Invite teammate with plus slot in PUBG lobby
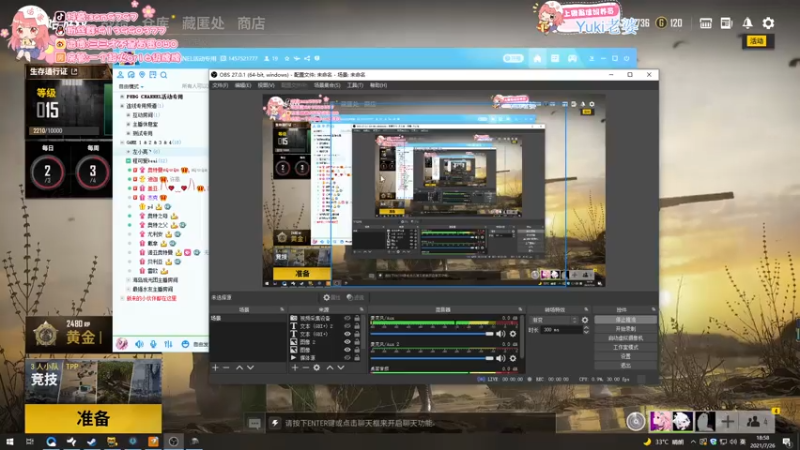800x450 pixels. (728, 422)
